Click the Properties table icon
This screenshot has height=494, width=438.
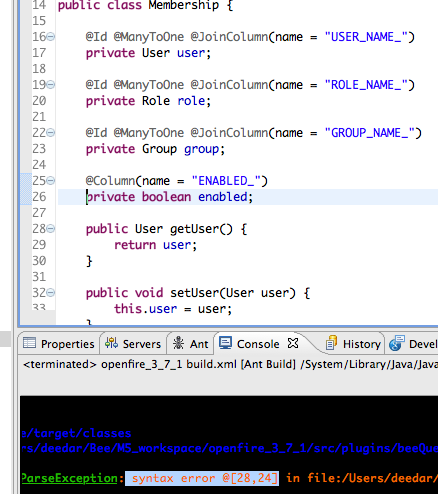point(29,343)
